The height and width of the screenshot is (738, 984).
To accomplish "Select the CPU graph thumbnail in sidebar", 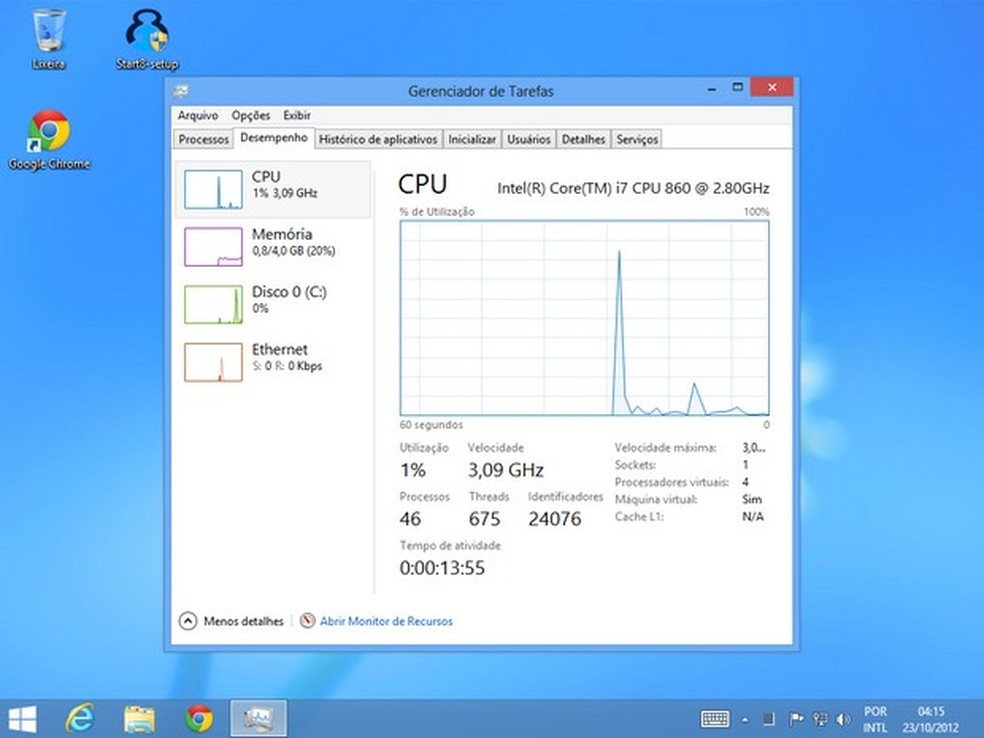I will 213,190.
